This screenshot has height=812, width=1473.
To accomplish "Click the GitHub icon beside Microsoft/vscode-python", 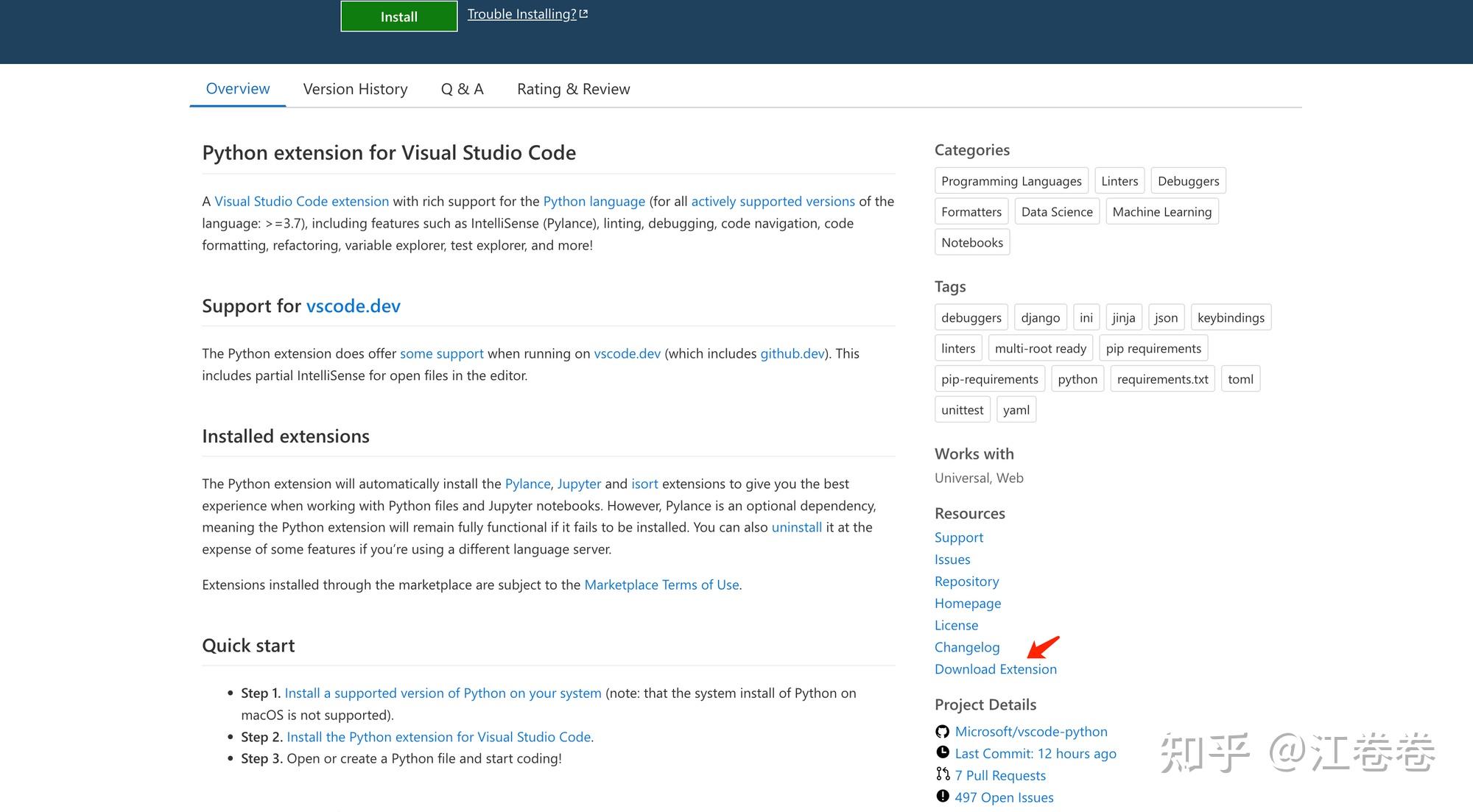I will (941, 731).
